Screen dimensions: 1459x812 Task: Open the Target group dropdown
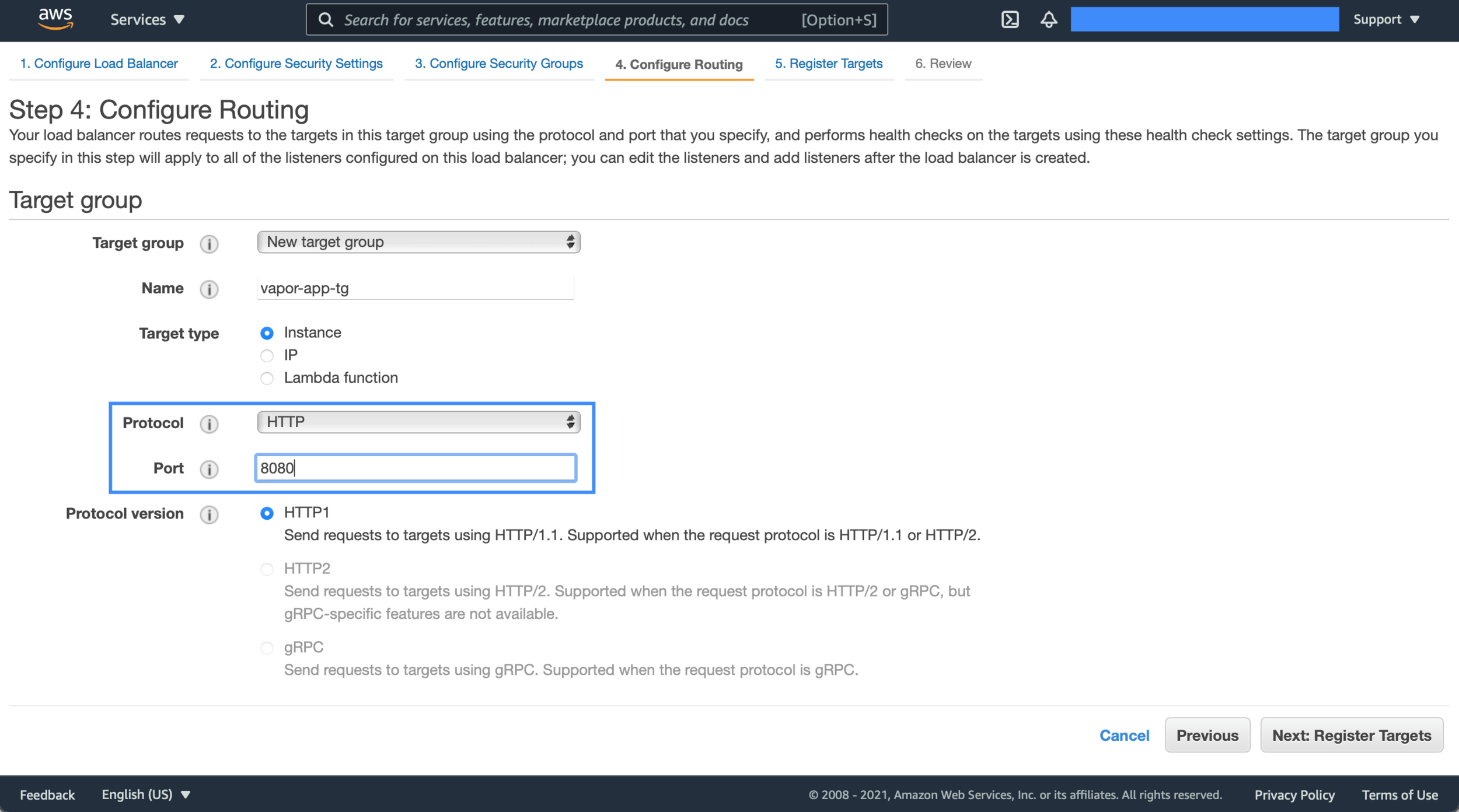(418, 242)
